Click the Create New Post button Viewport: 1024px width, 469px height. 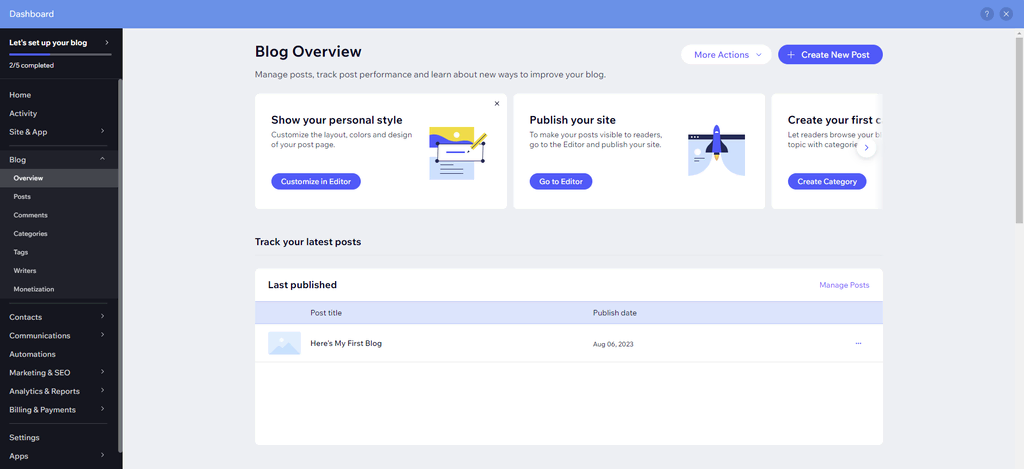830,55
